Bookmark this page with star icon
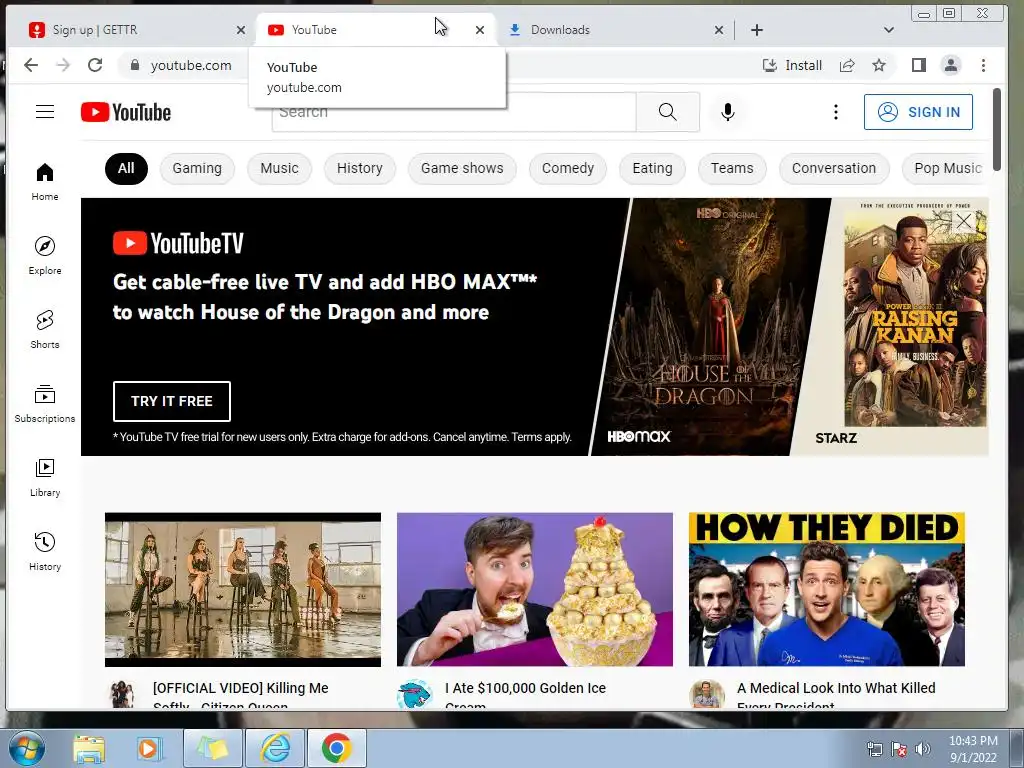The image size is (1024, 768). tap(879, 65)
